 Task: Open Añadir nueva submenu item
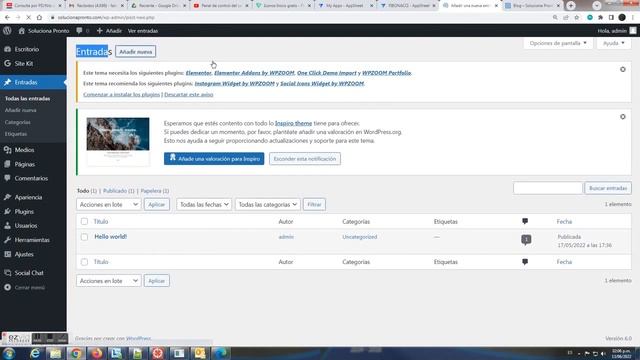[20, 110]
